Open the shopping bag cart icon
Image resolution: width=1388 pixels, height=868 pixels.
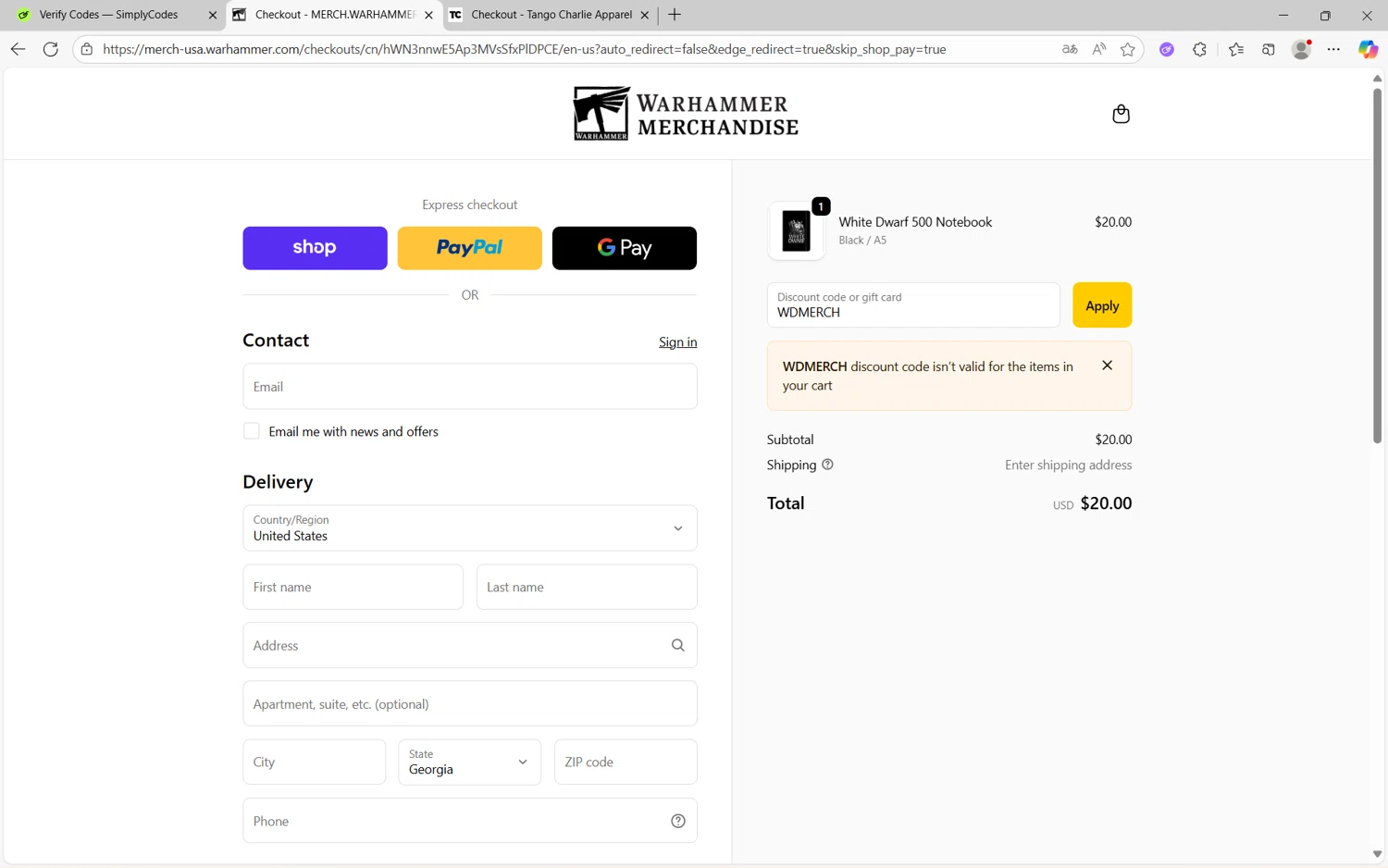1121,114
